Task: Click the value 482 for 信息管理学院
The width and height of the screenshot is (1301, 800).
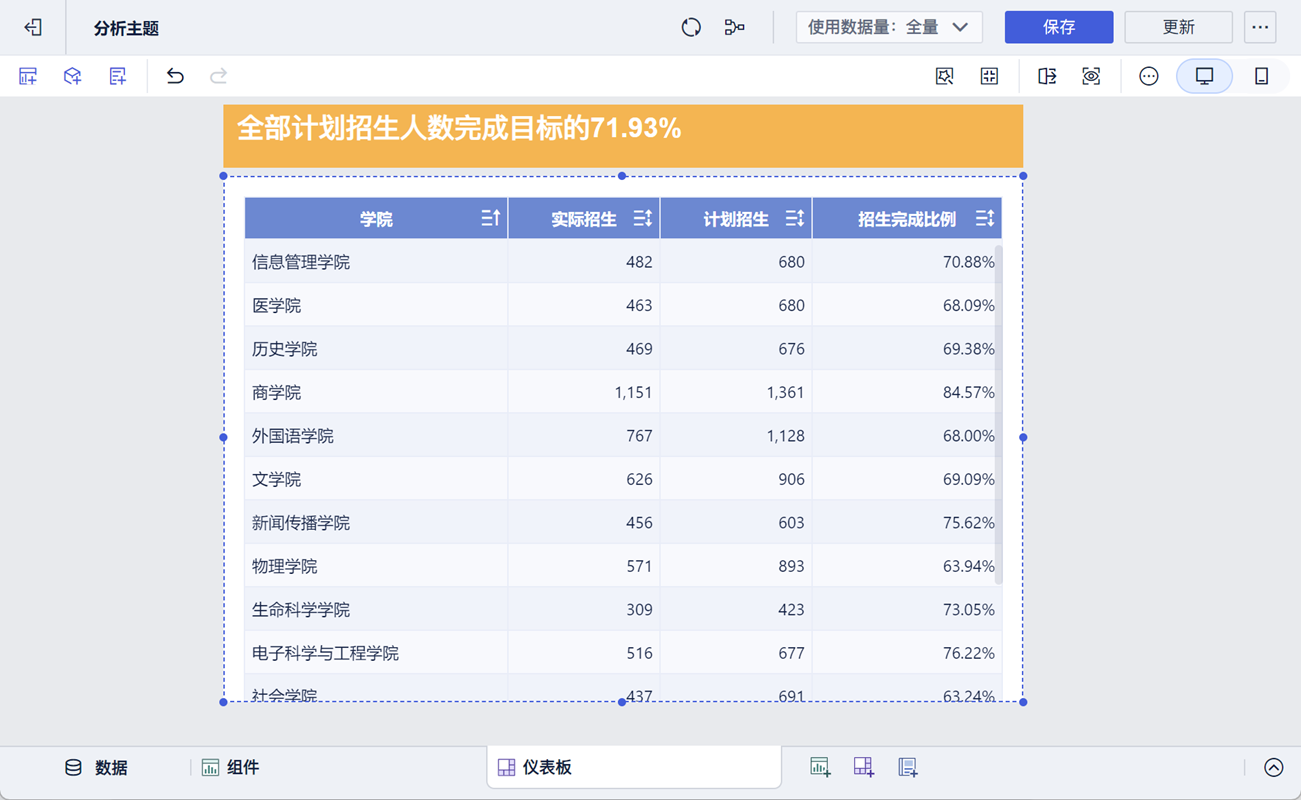Action: 639,262
